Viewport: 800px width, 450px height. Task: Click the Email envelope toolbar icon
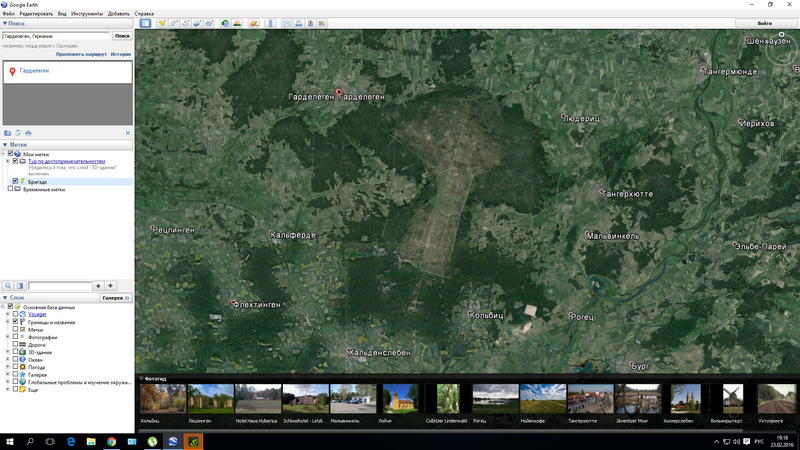pos(287,22)
